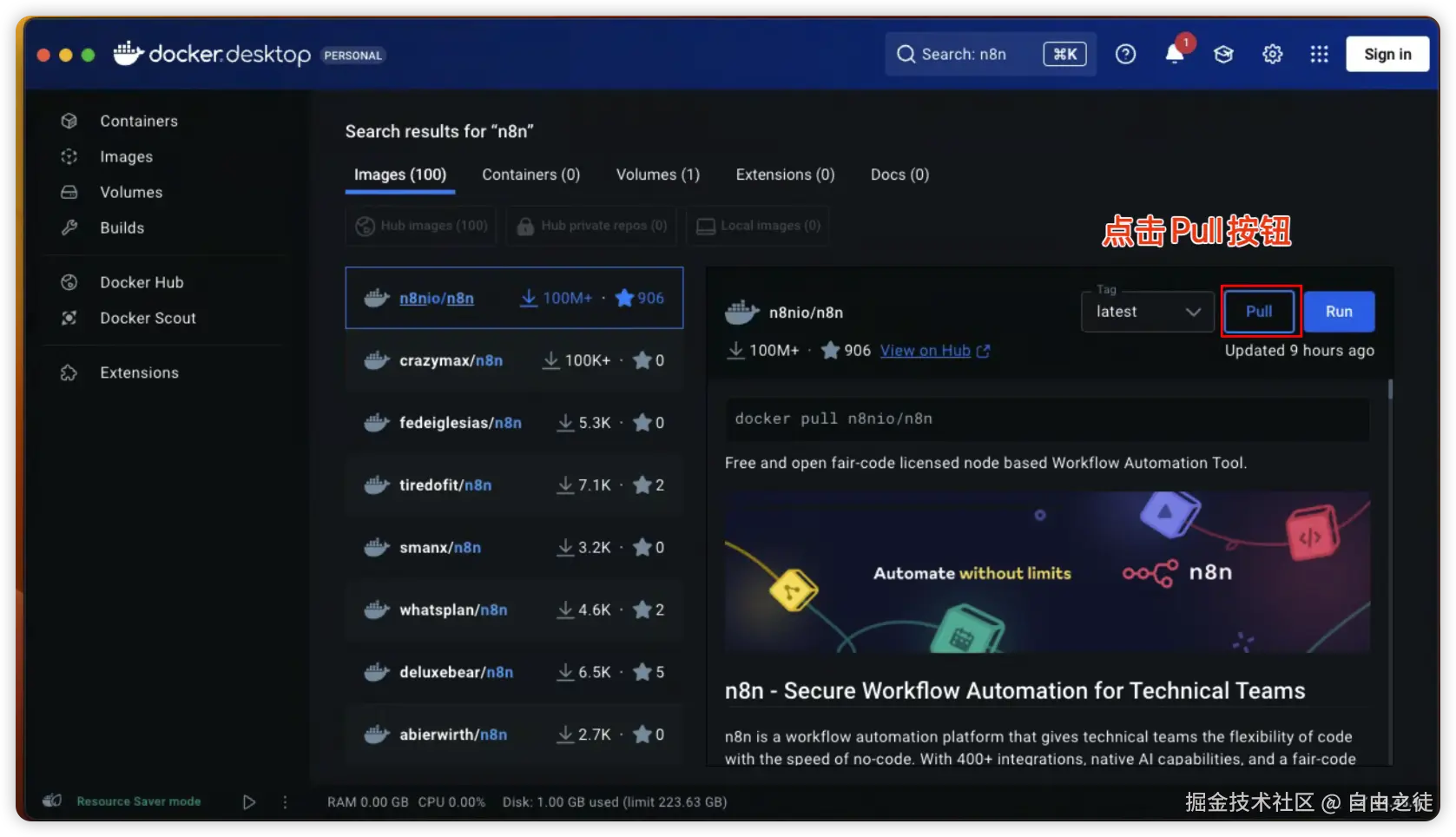1456x837 pixels.
Task: Click the search field showing n8n
Action: click(x=991, y=54)
